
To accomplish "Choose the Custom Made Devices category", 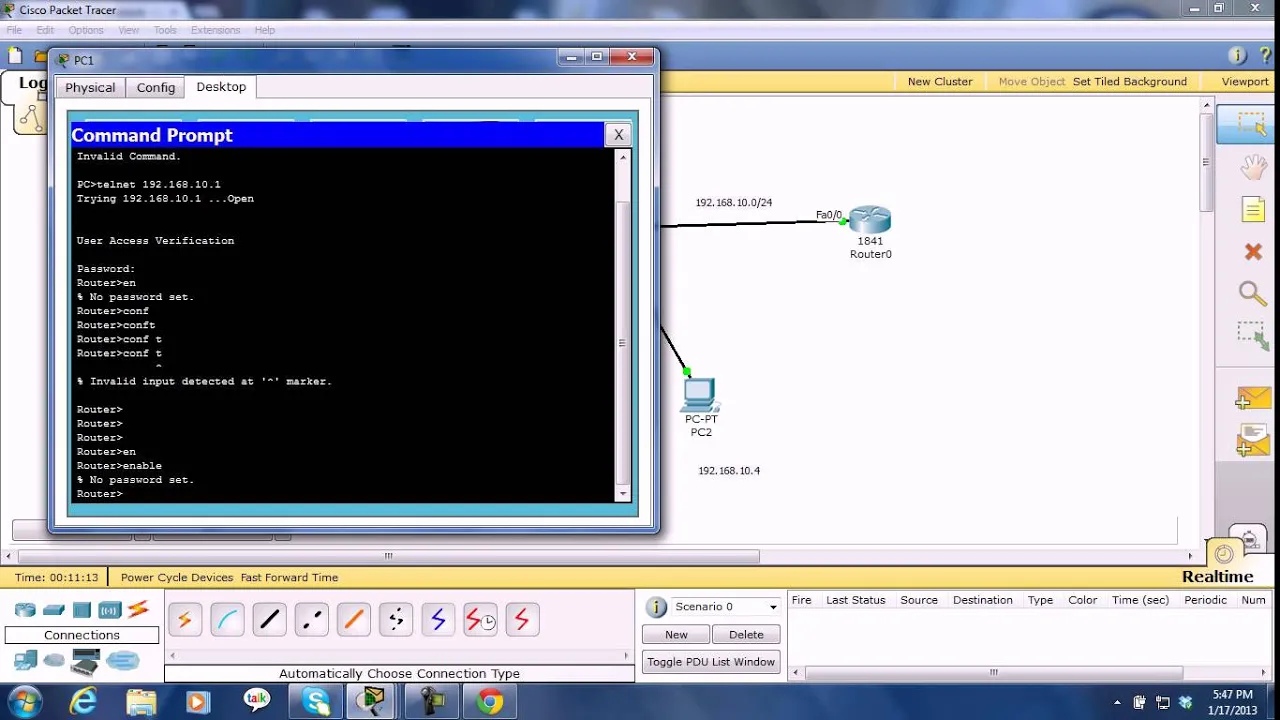I will pyautogui.click(x=86, y=661).
